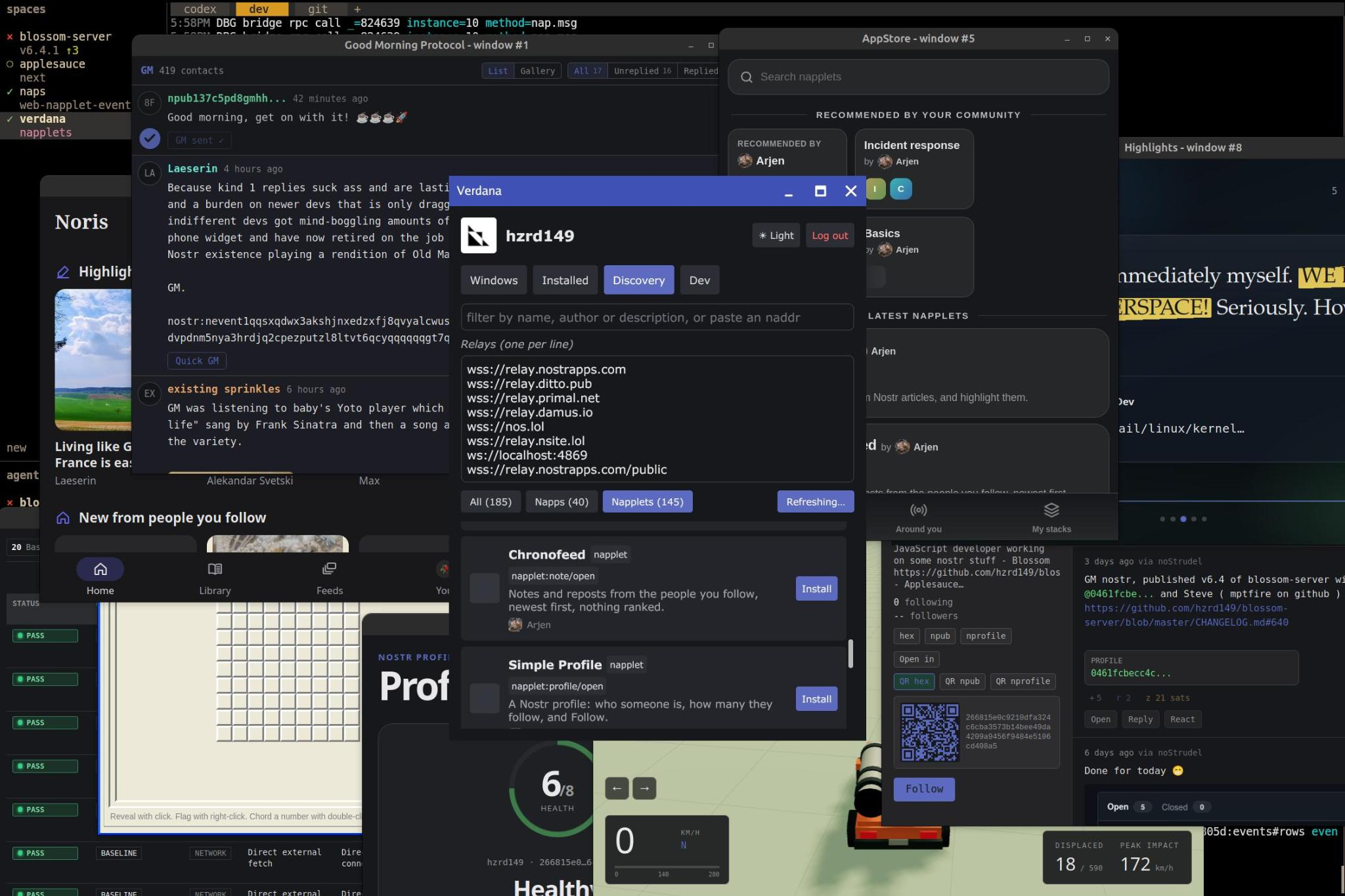
Task: Switch to the git terminal tab
Action: click(x=318, y=9)
